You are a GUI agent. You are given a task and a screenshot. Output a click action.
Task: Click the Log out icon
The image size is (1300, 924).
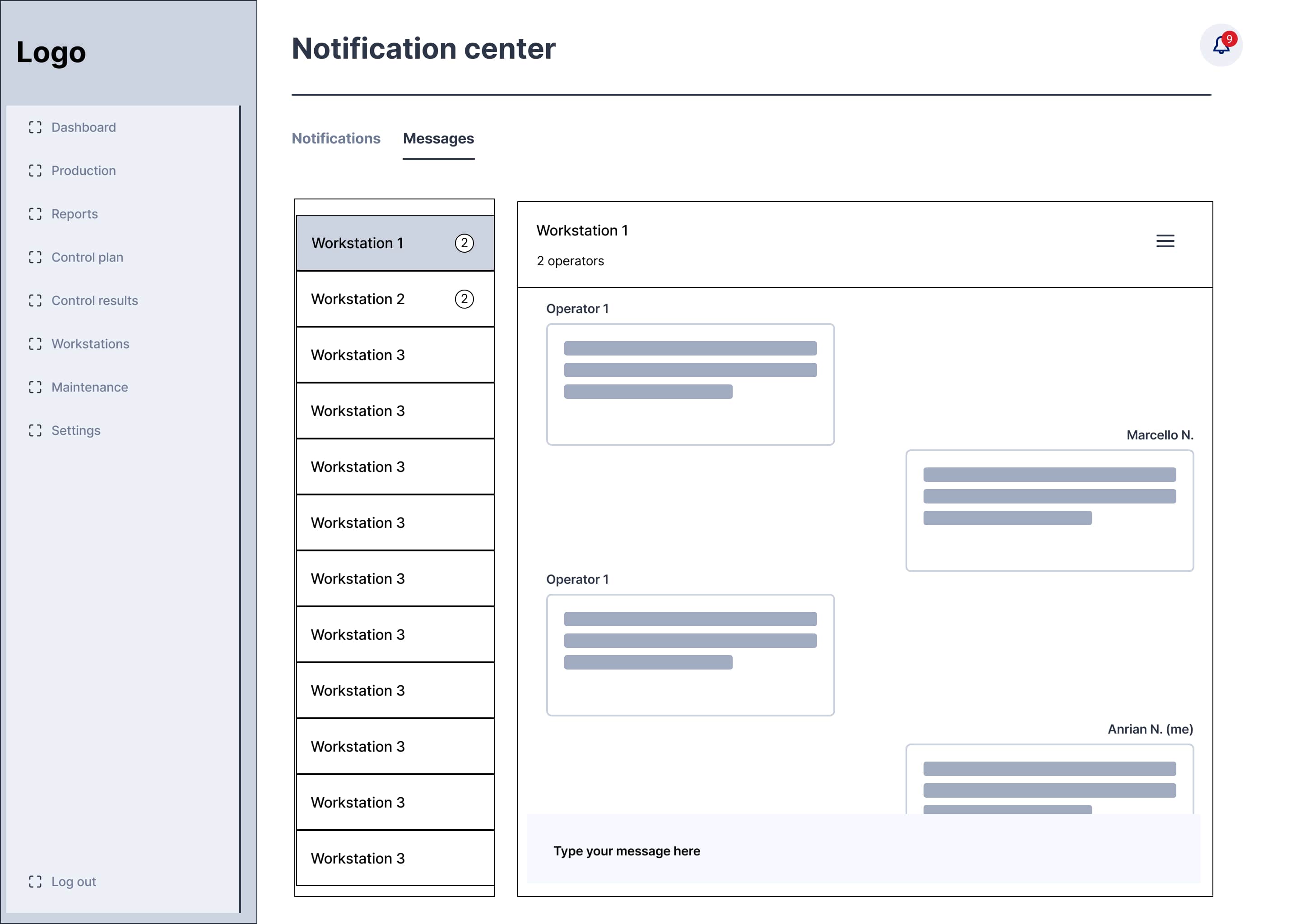(x=35, y=881)
